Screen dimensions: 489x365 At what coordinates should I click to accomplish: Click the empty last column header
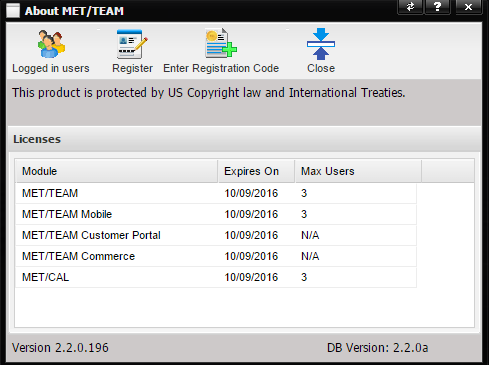coord(448,171)
